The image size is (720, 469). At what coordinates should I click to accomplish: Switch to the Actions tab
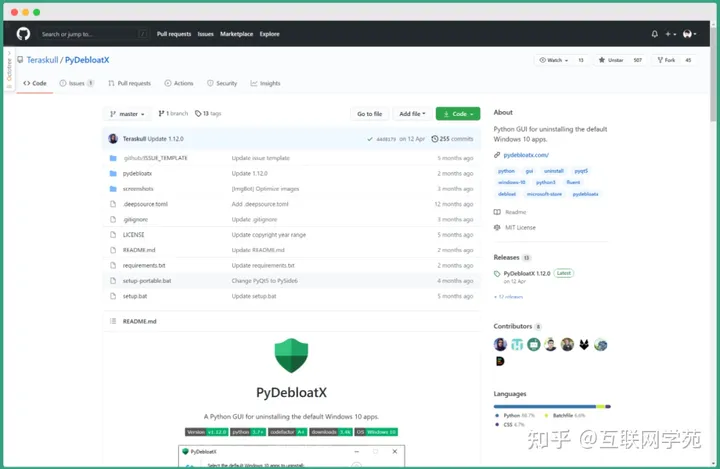[x=179, y=83]
